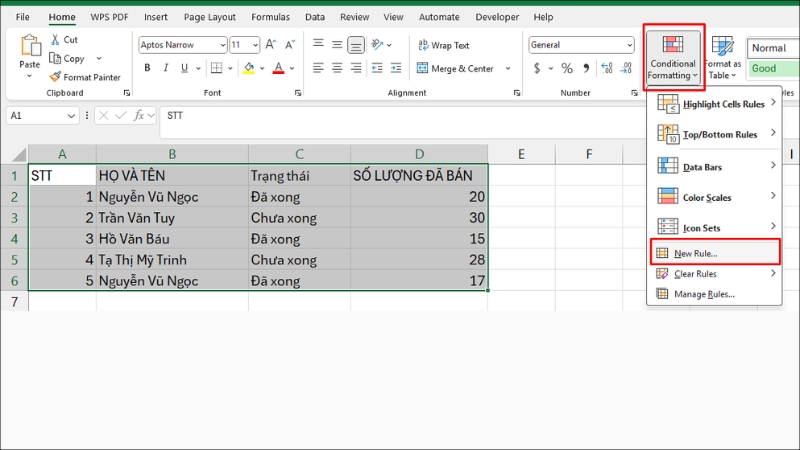
Task: Open the General number format dropdown
Action: click(x=629, y=45)
